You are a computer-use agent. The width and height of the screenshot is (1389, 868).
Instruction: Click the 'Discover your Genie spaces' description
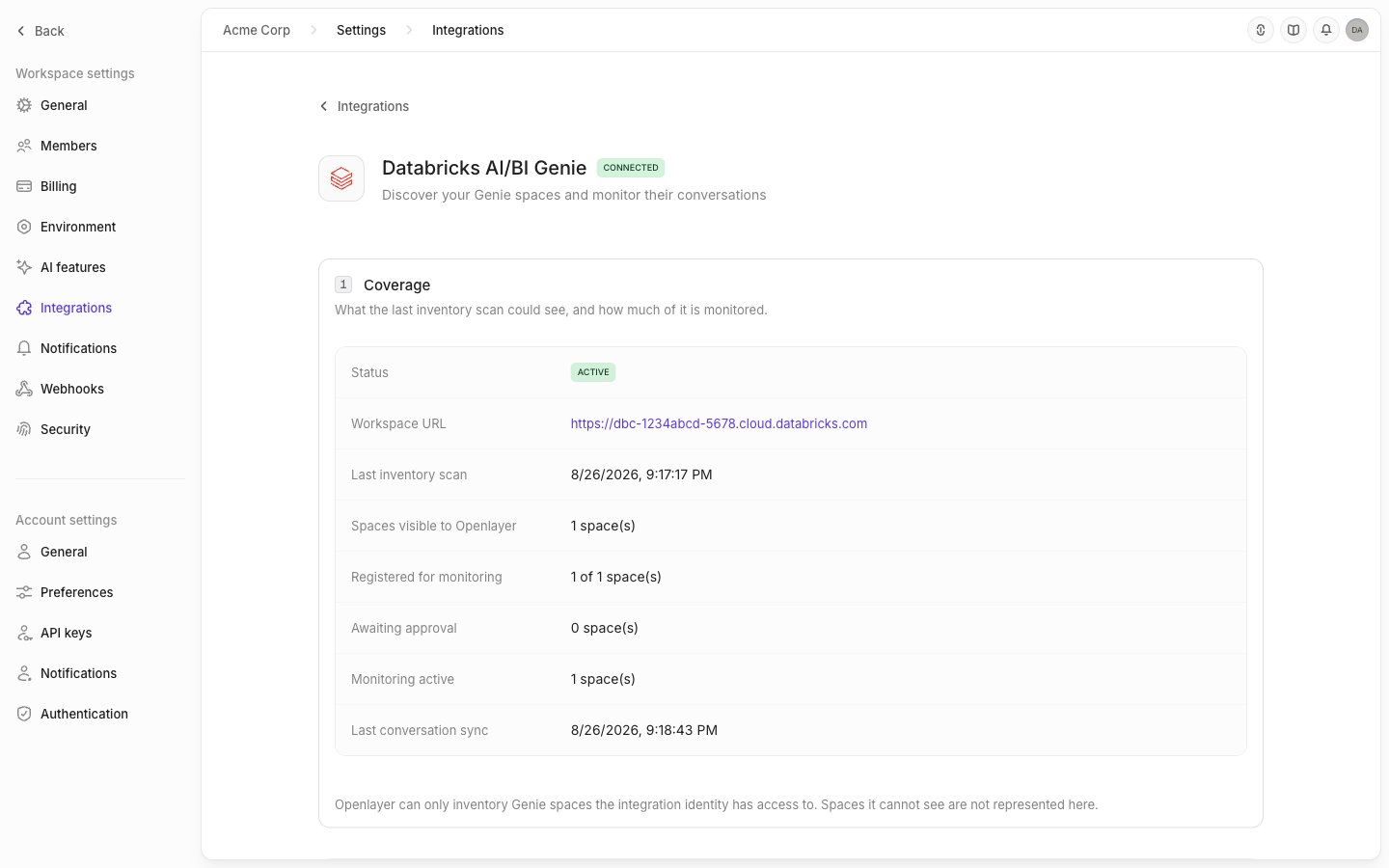pyautogui.click(x=574, y=195)
